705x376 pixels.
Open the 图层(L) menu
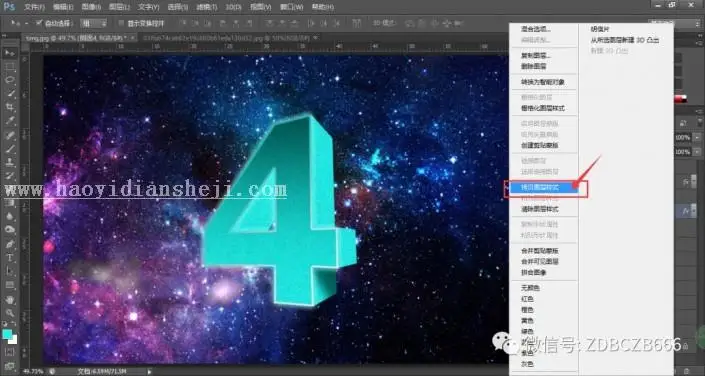pos(120,7)
